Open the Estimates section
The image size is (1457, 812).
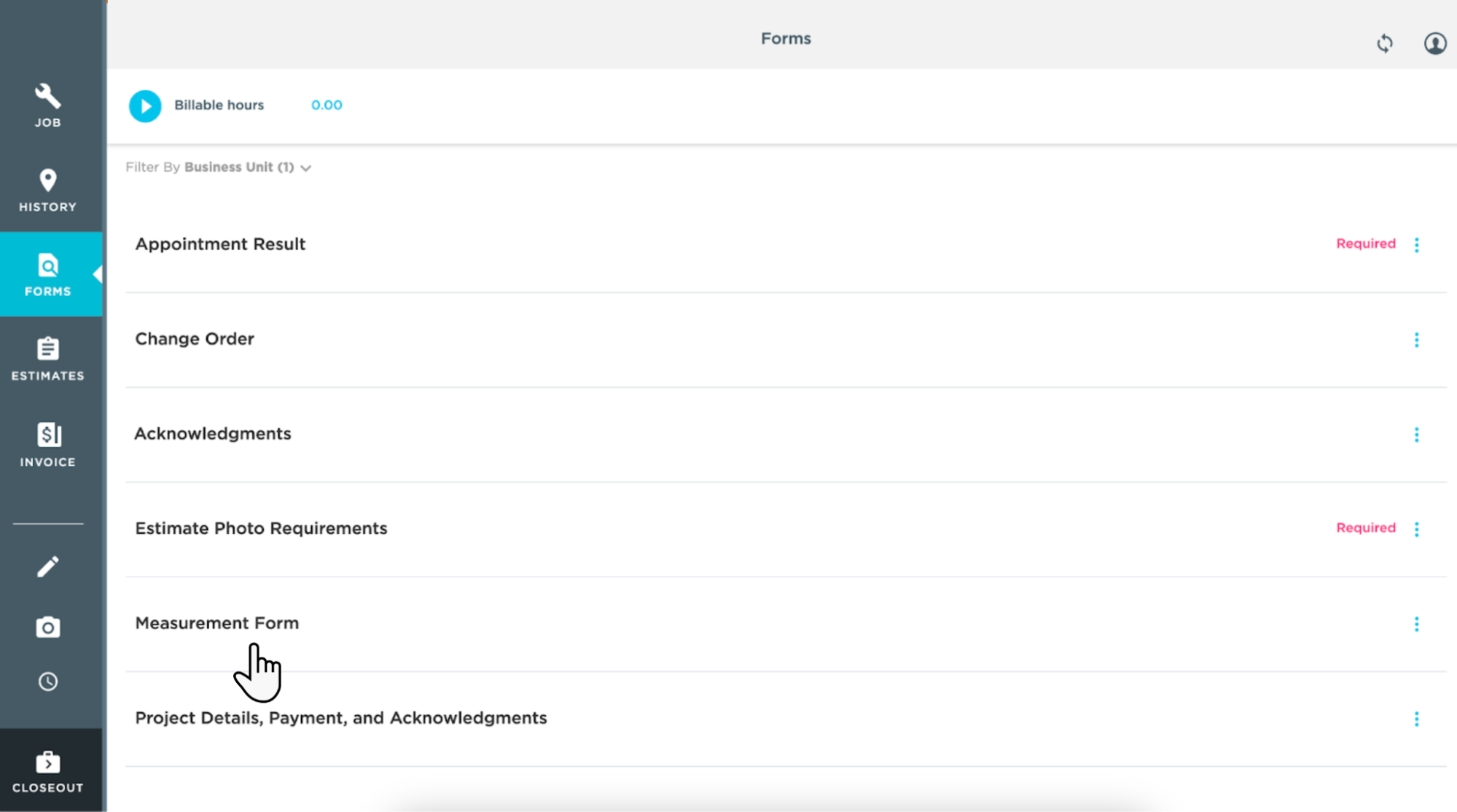pos(48,359)
